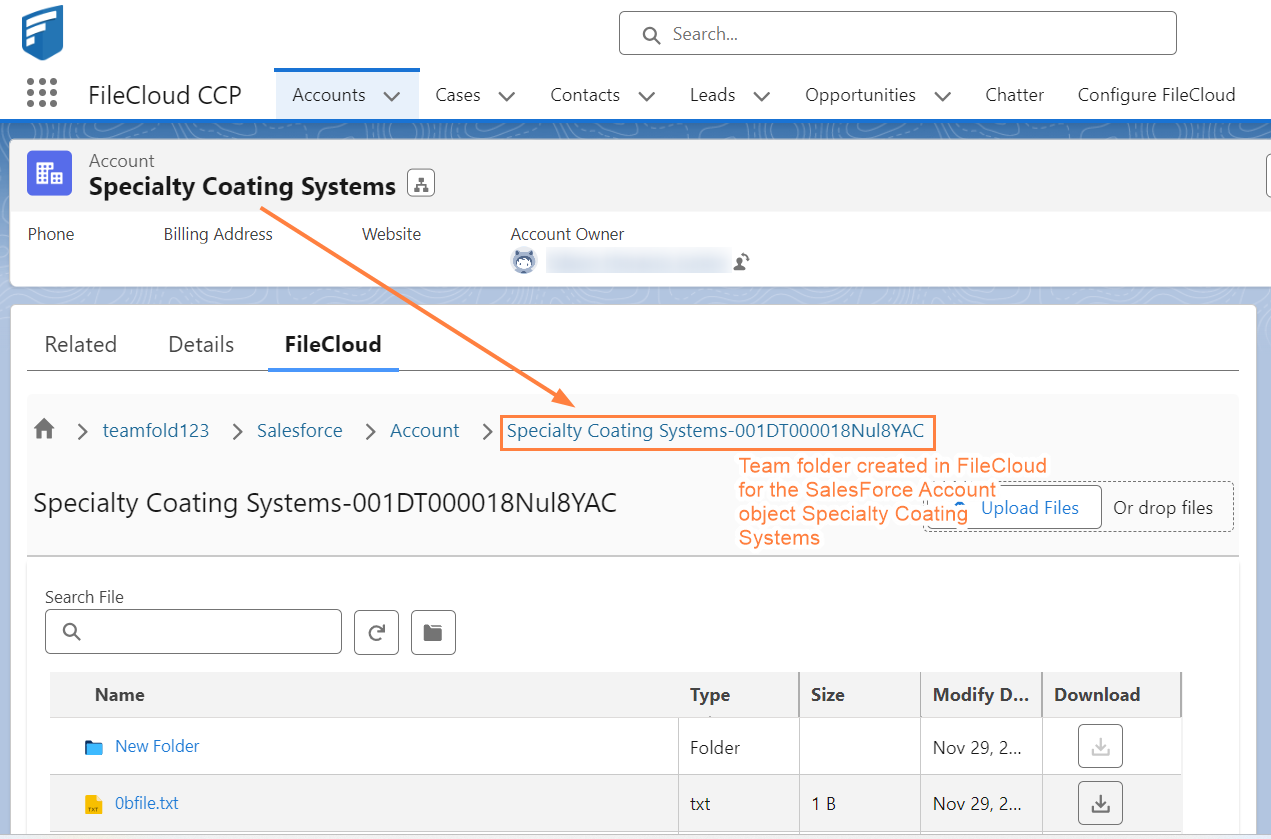Image resolution: width=1271 pixels, height=839 pixels.
Task: Open the Leads dropdown arrow
Action: tap(761, 95)
